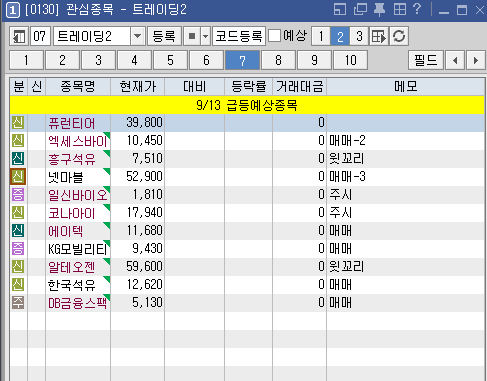Image resolution: width=487 pixels, height=381 pixels.
Task: Click the dark 신 badge beside 흥구석유
Action: coord(18,159)
